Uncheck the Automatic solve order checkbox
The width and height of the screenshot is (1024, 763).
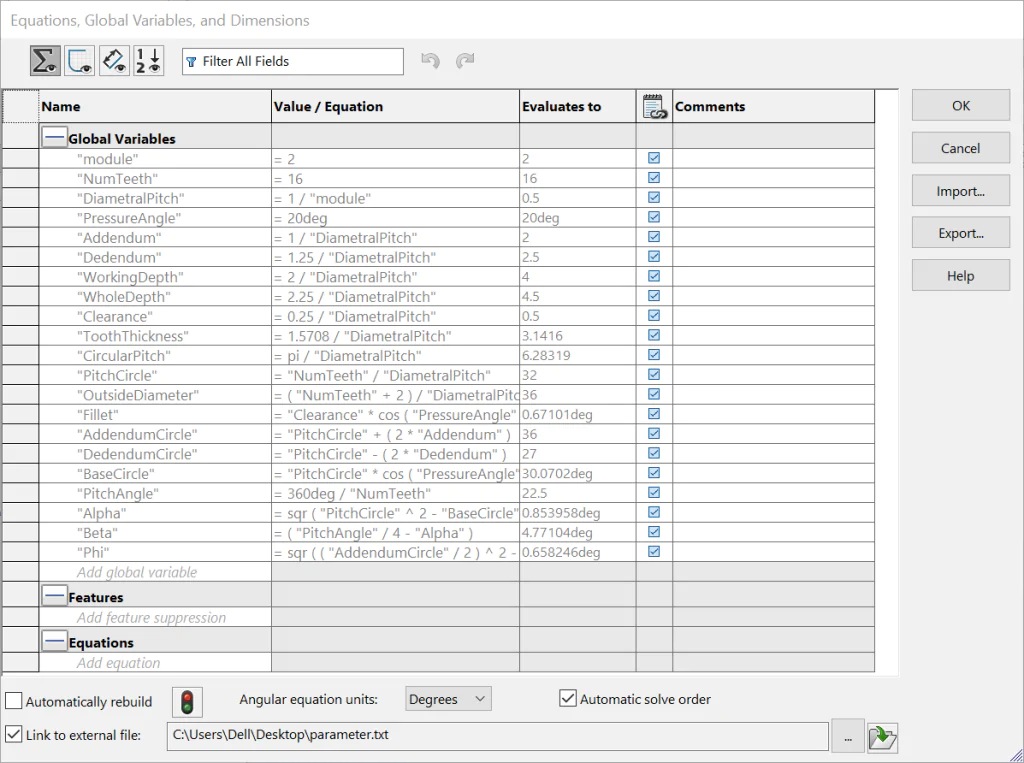568,698
